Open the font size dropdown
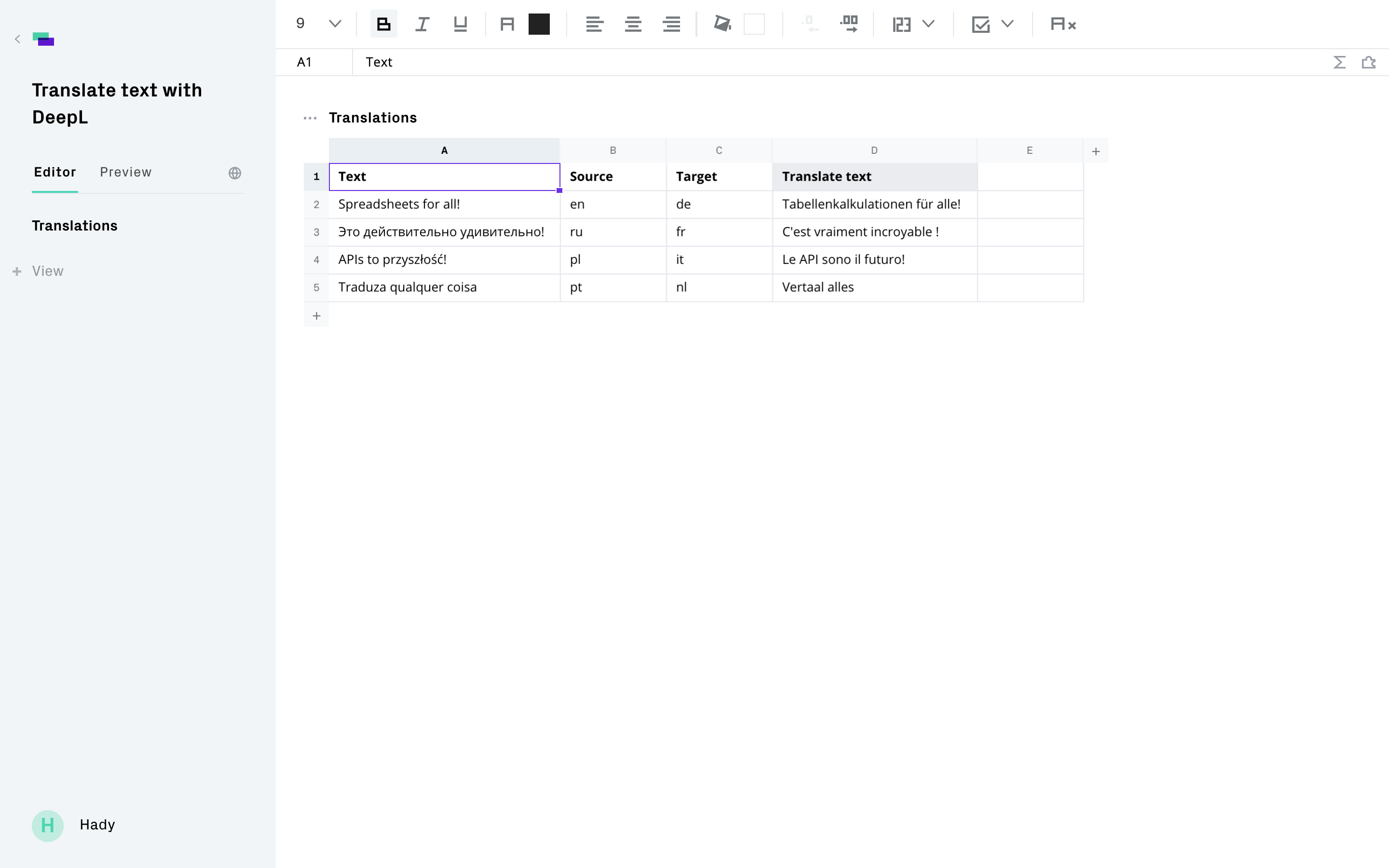Viewport: 1389px width, 868px height. pos(335,24)
